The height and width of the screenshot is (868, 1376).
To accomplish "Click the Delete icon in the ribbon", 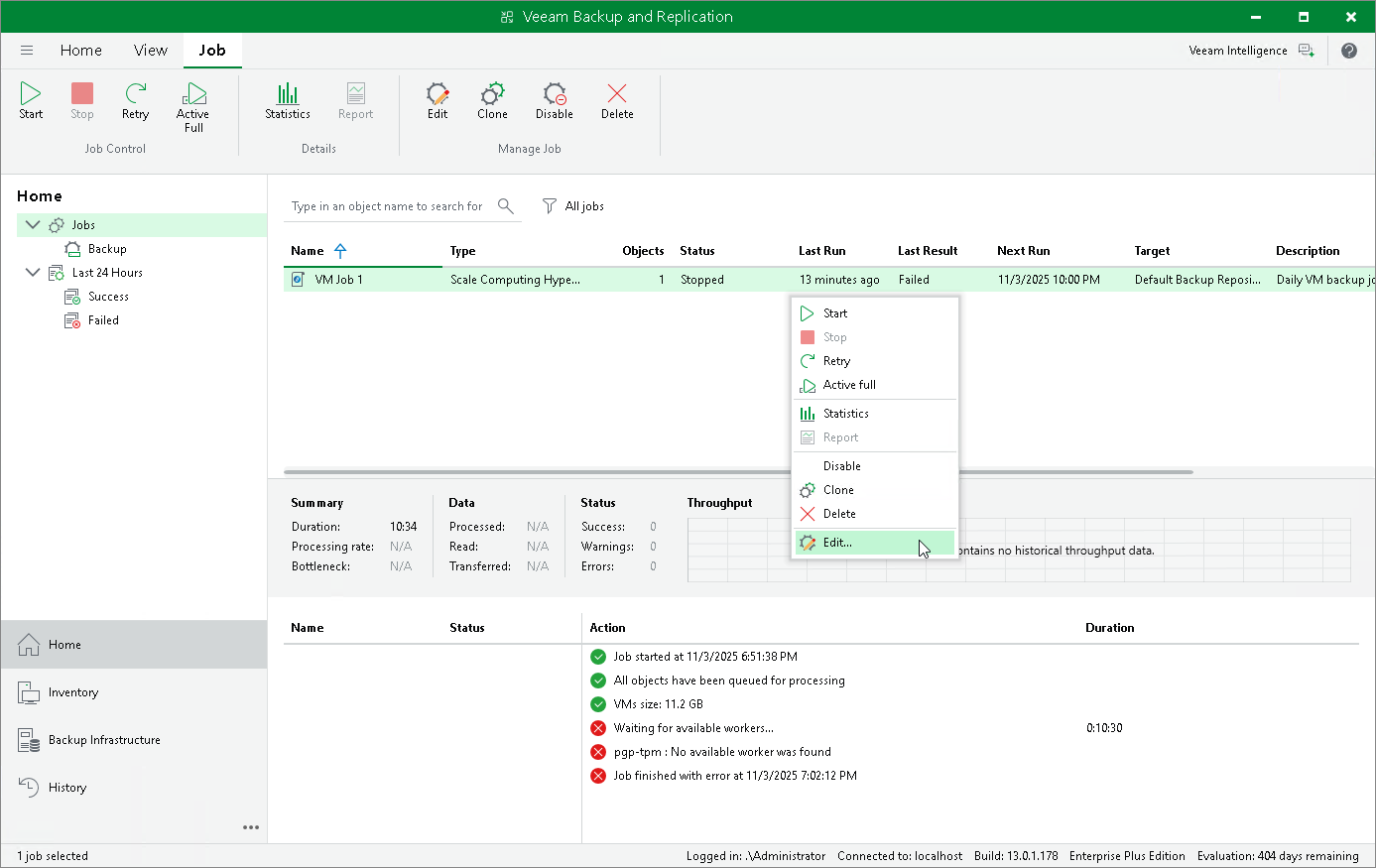I will 617,101.
